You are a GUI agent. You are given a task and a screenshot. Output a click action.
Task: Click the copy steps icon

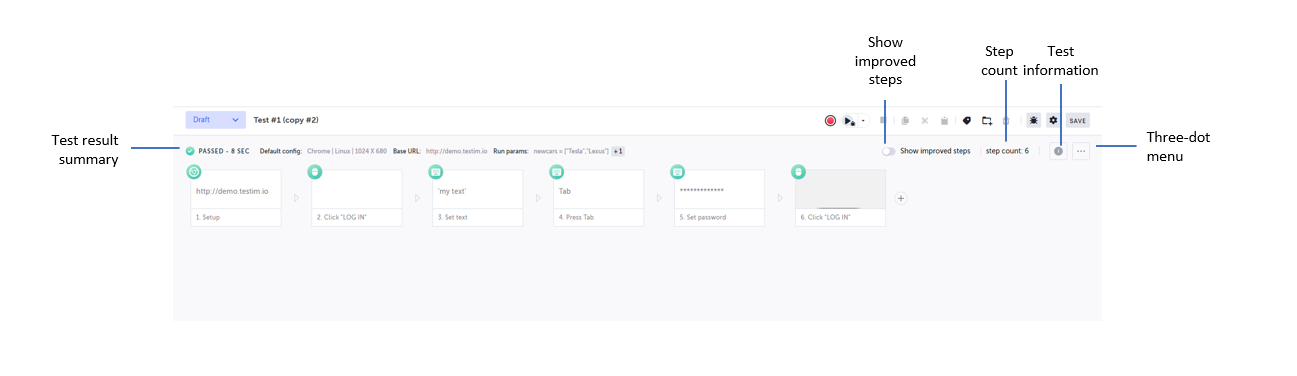tap(904, 120)
